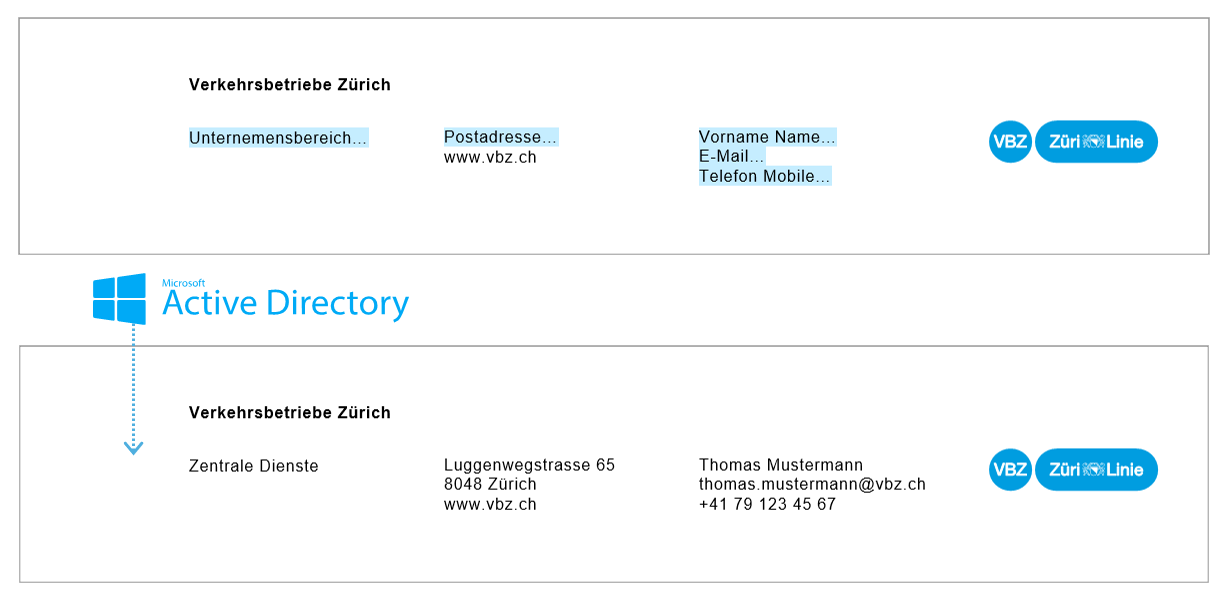Click the Windows logo icon
The width and height of the screenshot is (1231, 602).
click(x=119, y=299)
